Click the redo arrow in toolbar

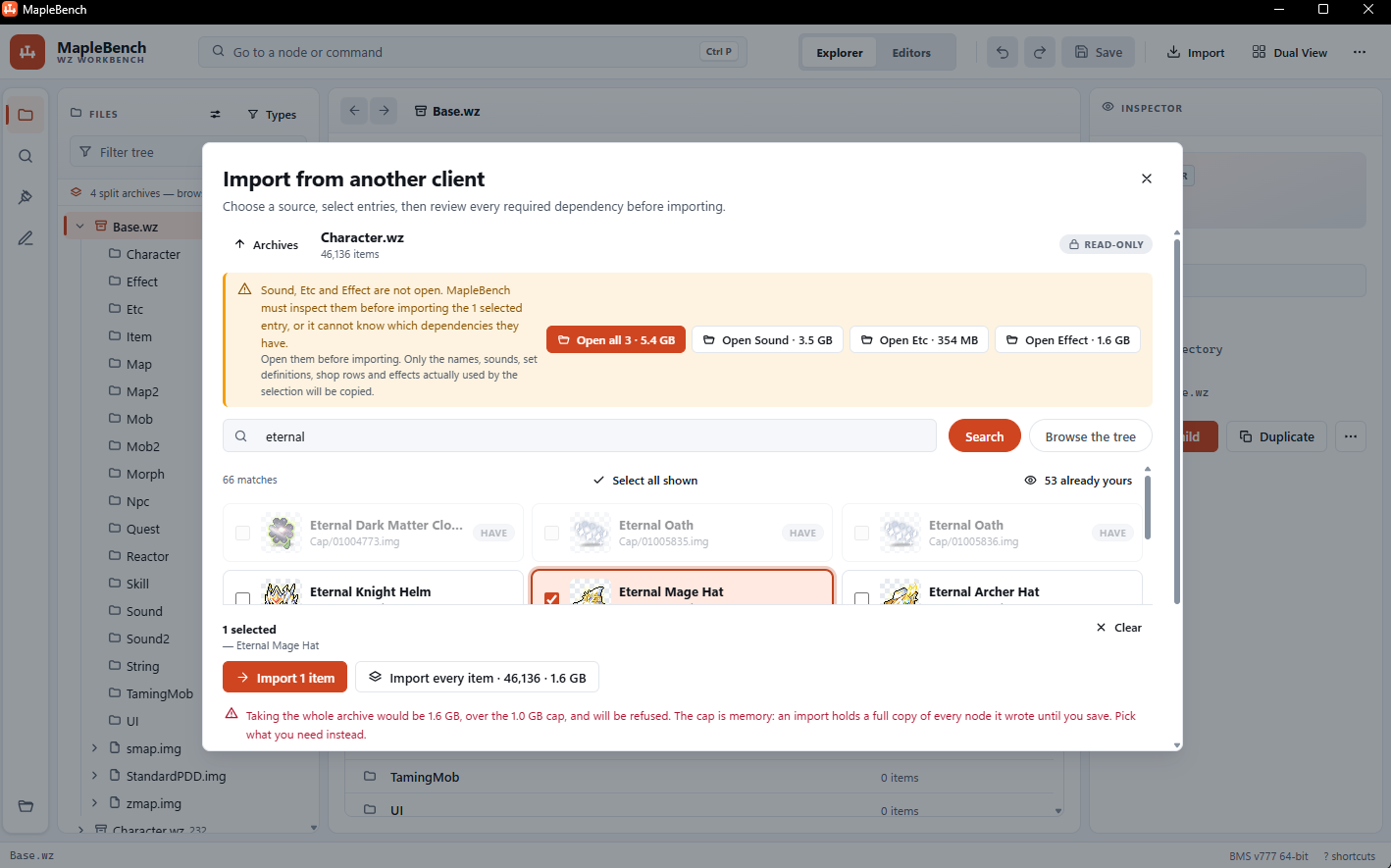point(1040,52)
